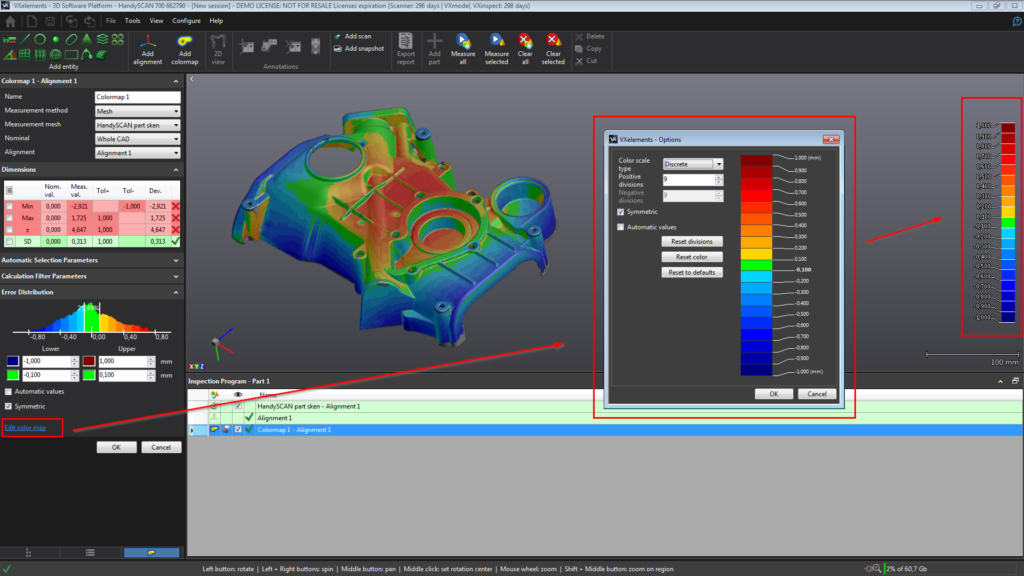Click the Clear selected icon
The height and width of the screenshot is (576, 1024).
pyautogui.click(x=553, y=41)
